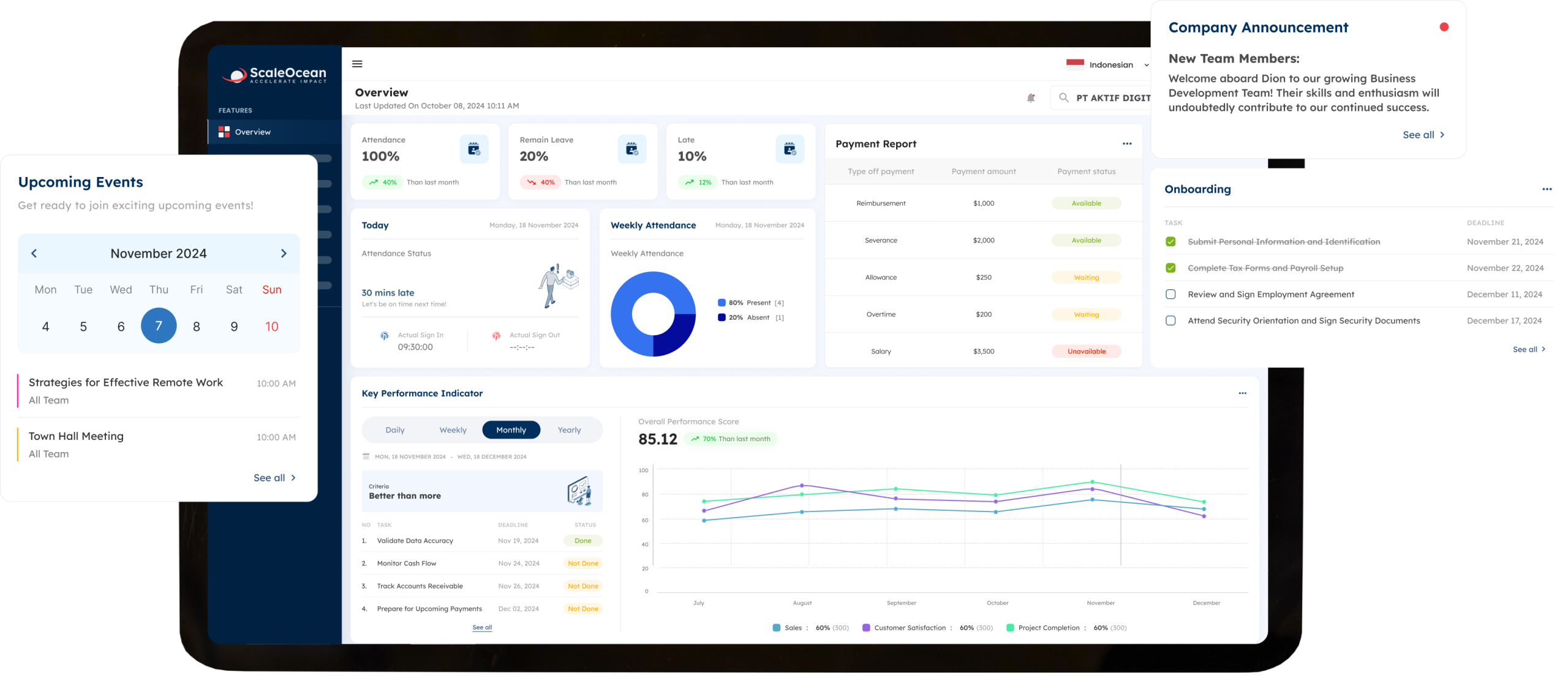Click the Late card calendar icon

click(x=790, y=149)
